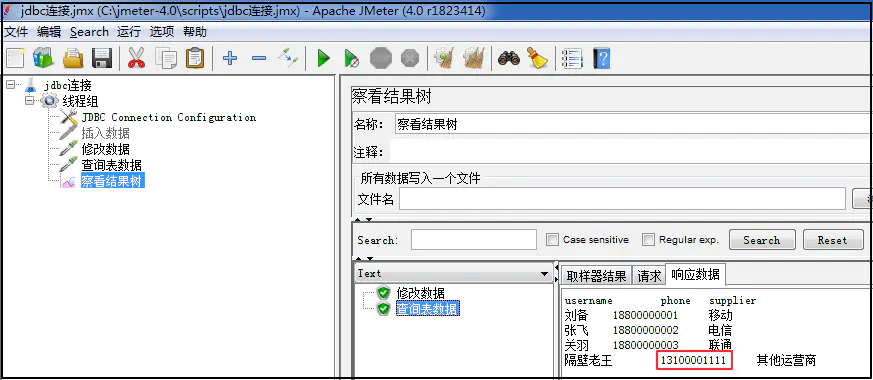Viewport: 873px width, 380px height.
Task: Click the Help question mark icon
Action: pos(602,58)
